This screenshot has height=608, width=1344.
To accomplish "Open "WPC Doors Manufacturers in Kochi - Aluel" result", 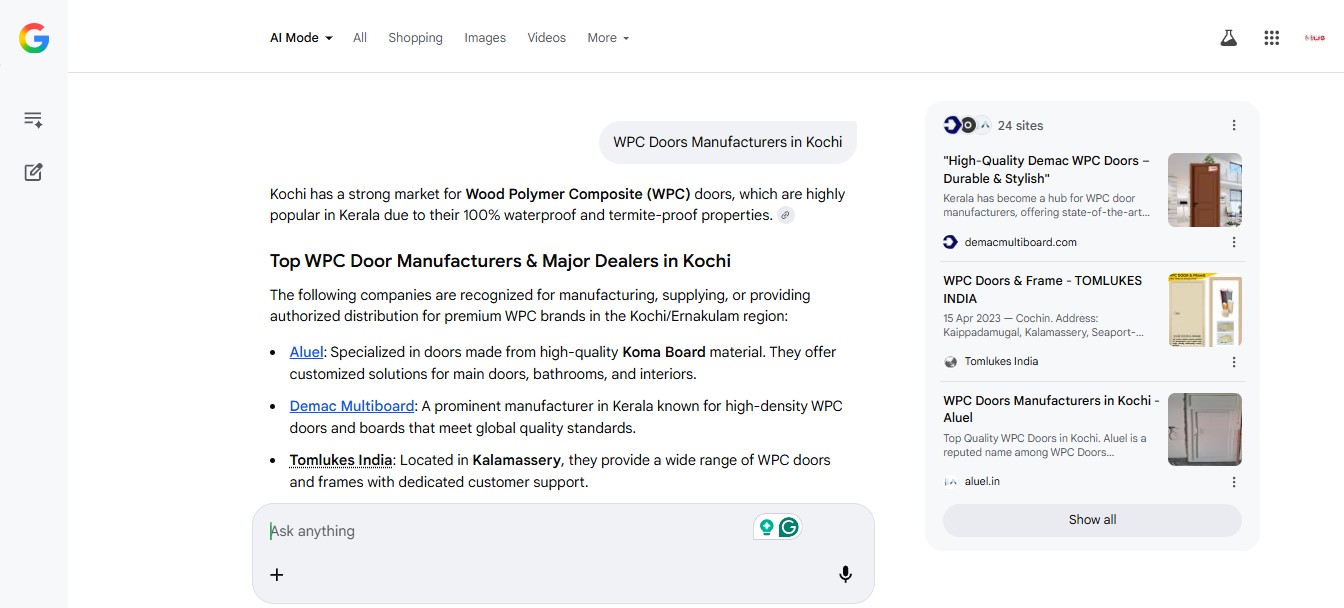I will pos(1051,409).
